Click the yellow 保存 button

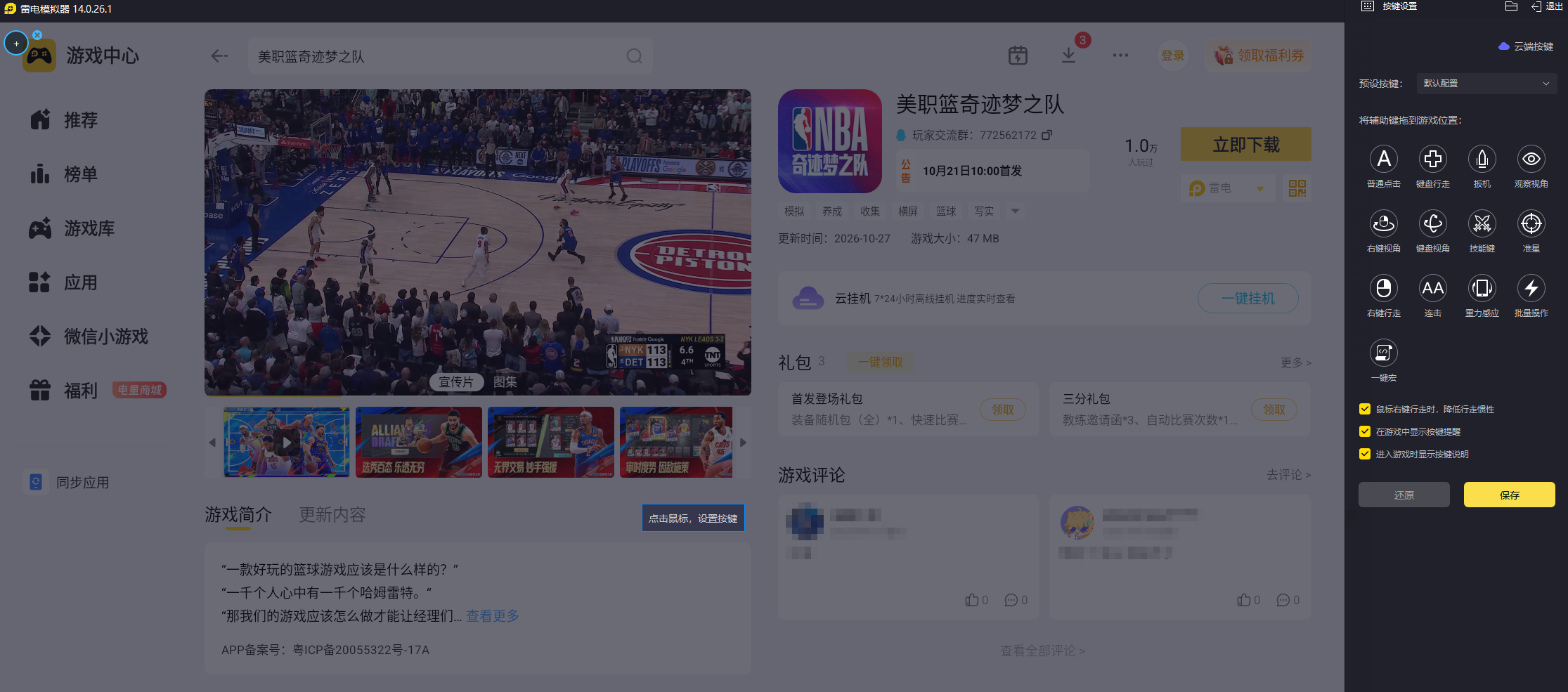[x=1509, y=495]
